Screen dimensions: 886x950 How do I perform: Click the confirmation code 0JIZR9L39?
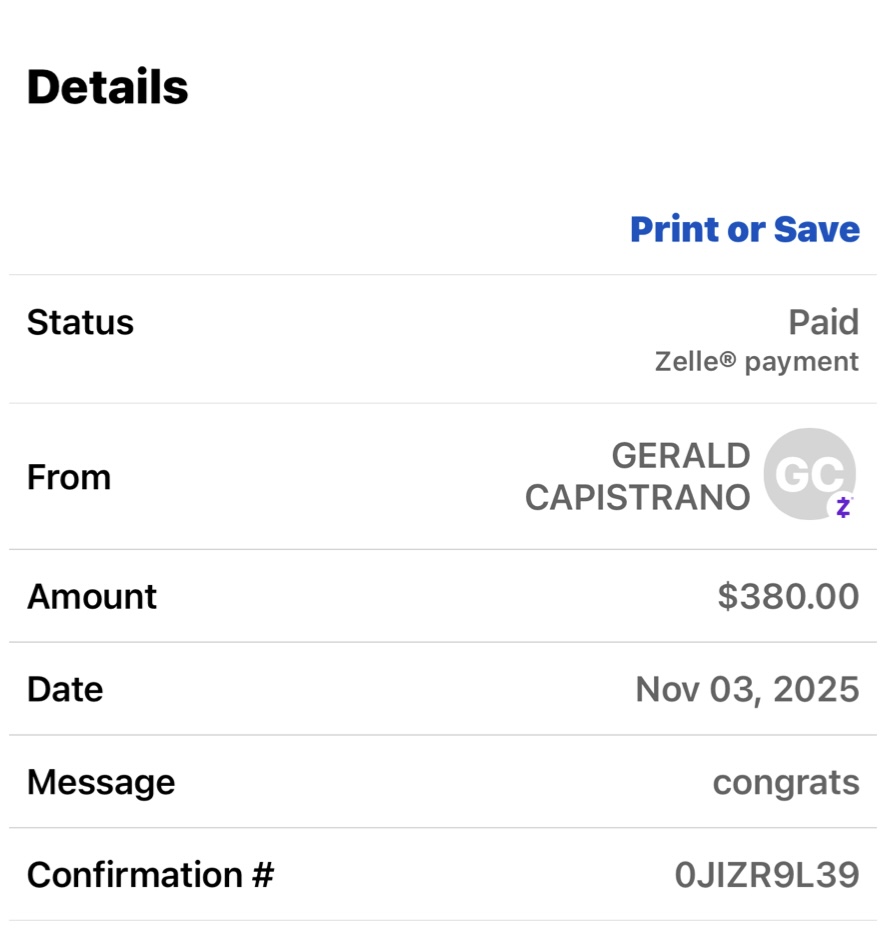[766, 875]
